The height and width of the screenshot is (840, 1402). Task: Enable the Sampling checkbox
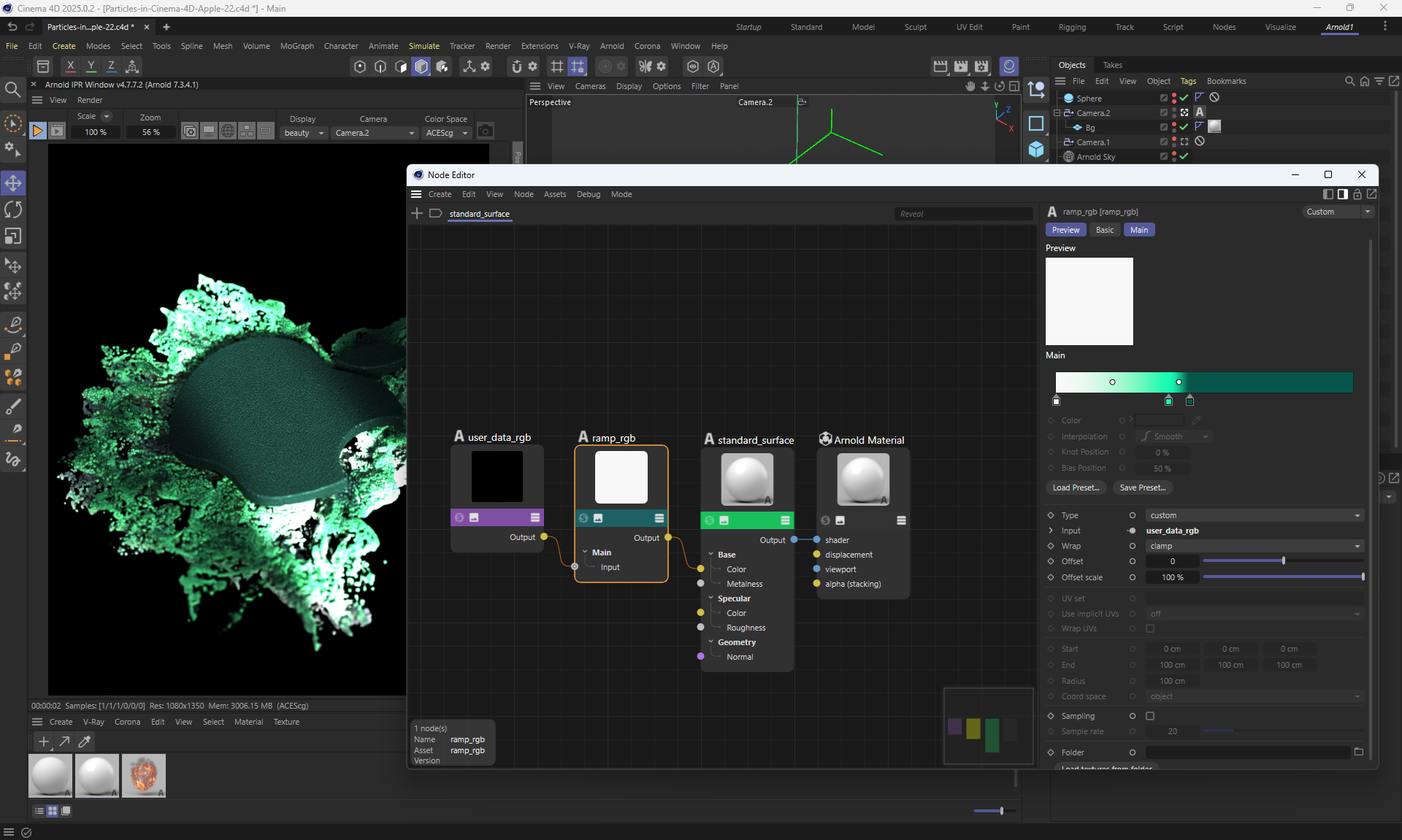click(1150, 716)
